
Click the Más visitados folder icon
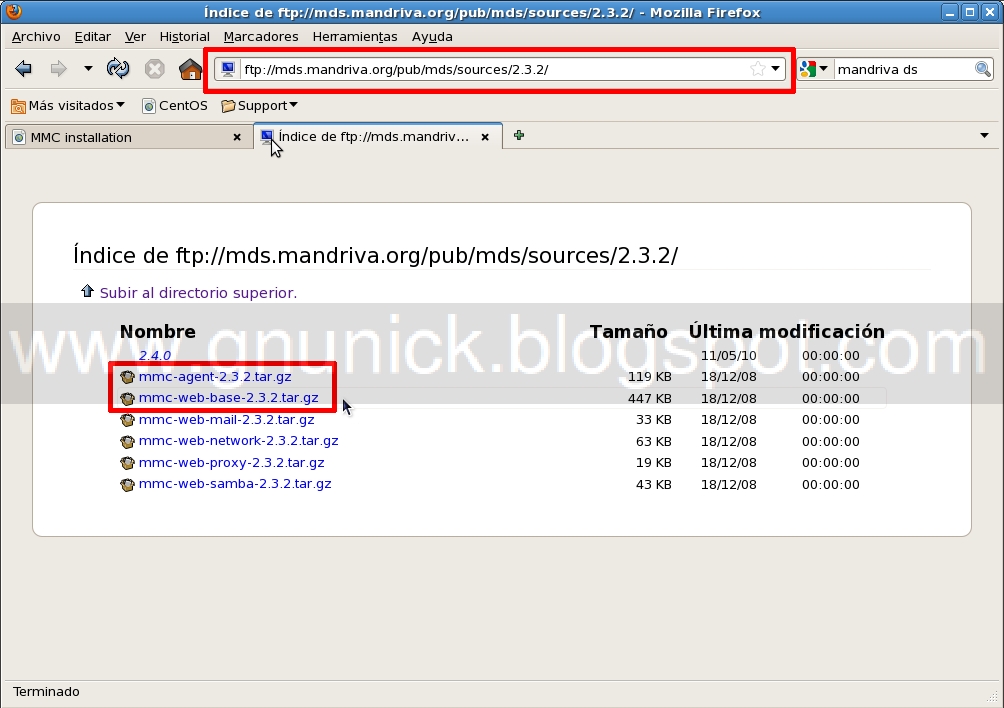pyautogui.click(x=18, y=106)
